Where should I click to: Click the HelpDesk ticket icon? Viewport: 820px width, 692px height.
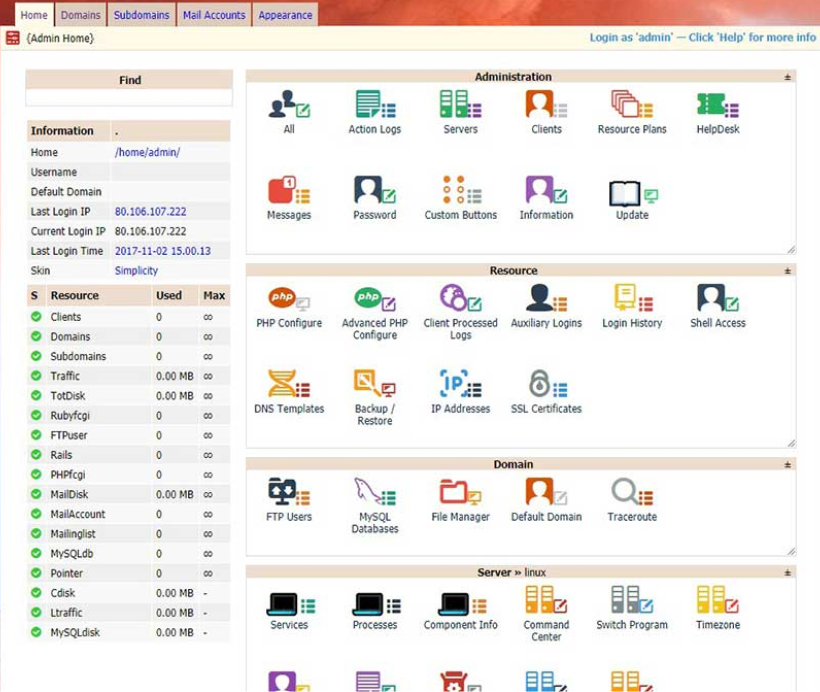coord(717,105)
